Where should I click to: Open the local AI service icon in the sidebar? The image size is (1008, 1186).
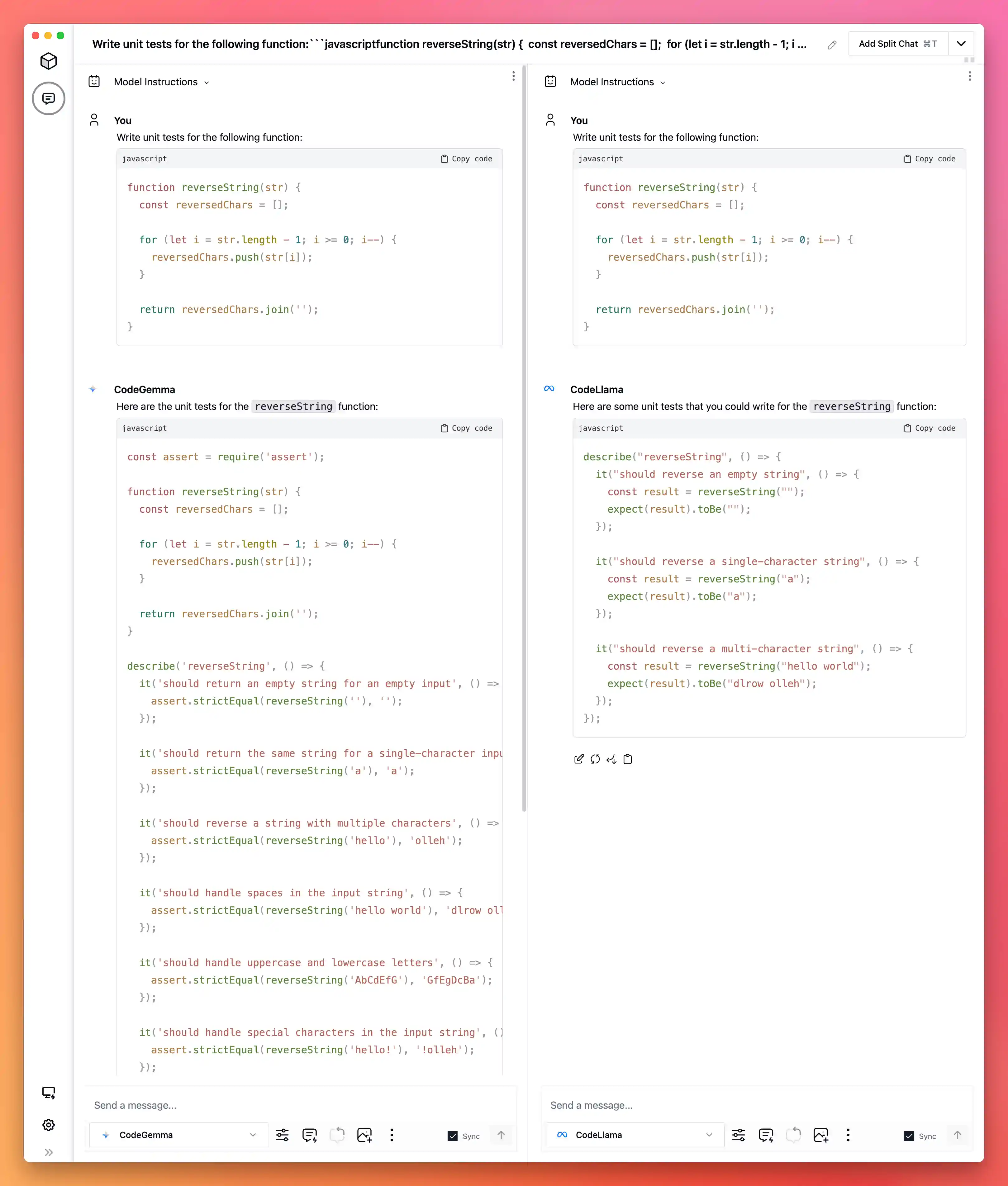tap(49, 1092)
